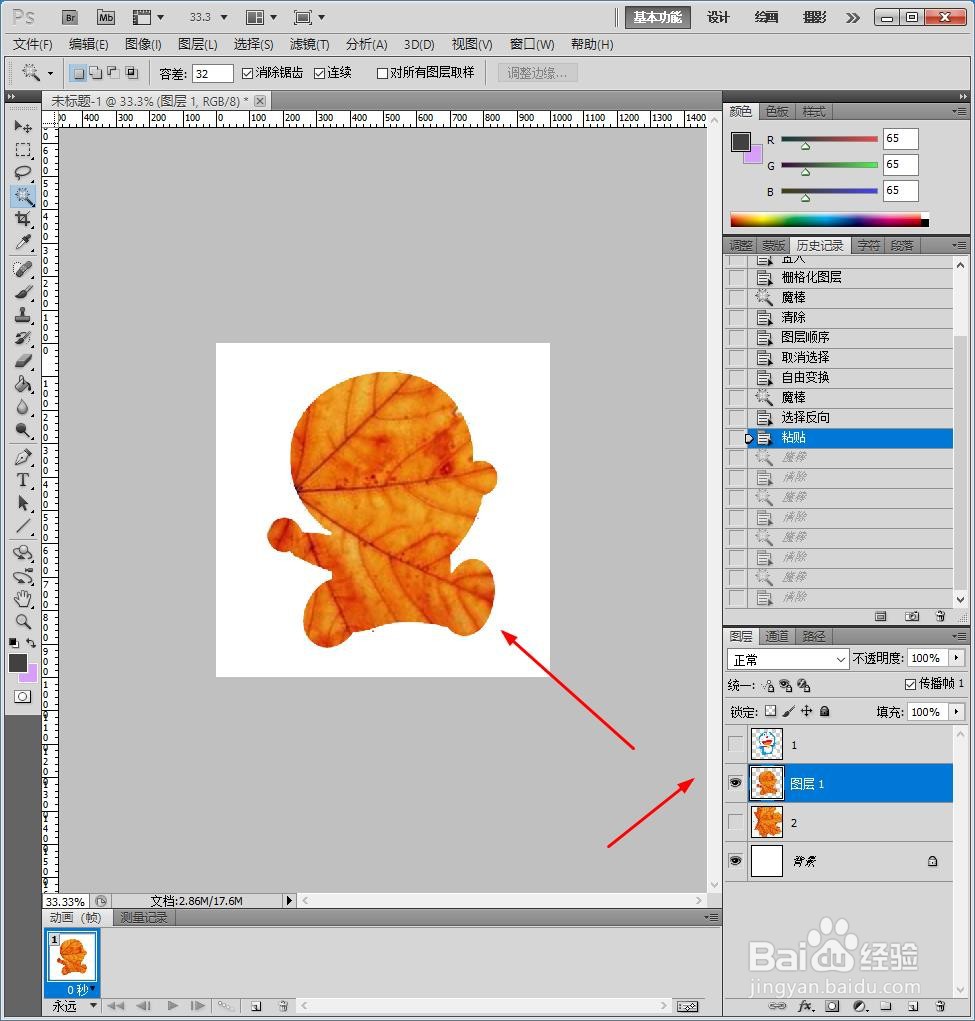This screenshot has width=975, height=1021.
Task: Select the Magic Wand tool in toolbox
Action: click(23, 196)
